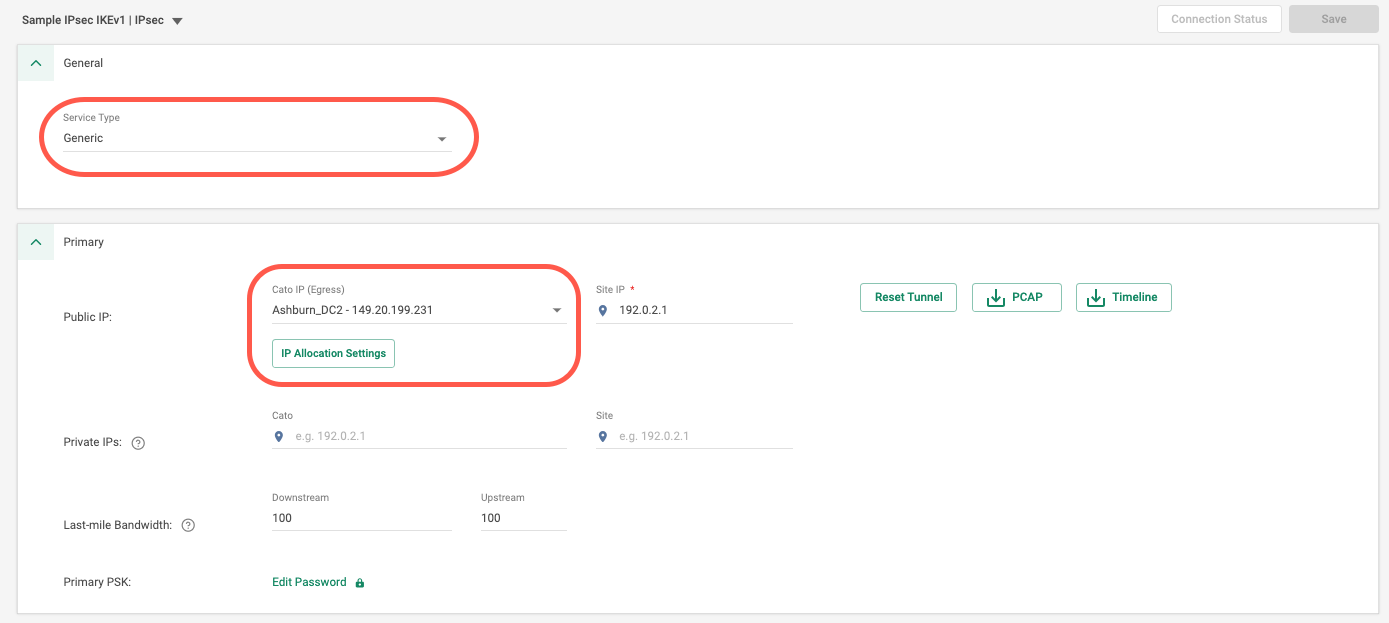Collapse the General section
1389x623 pixels.
(x=36, y=63)
